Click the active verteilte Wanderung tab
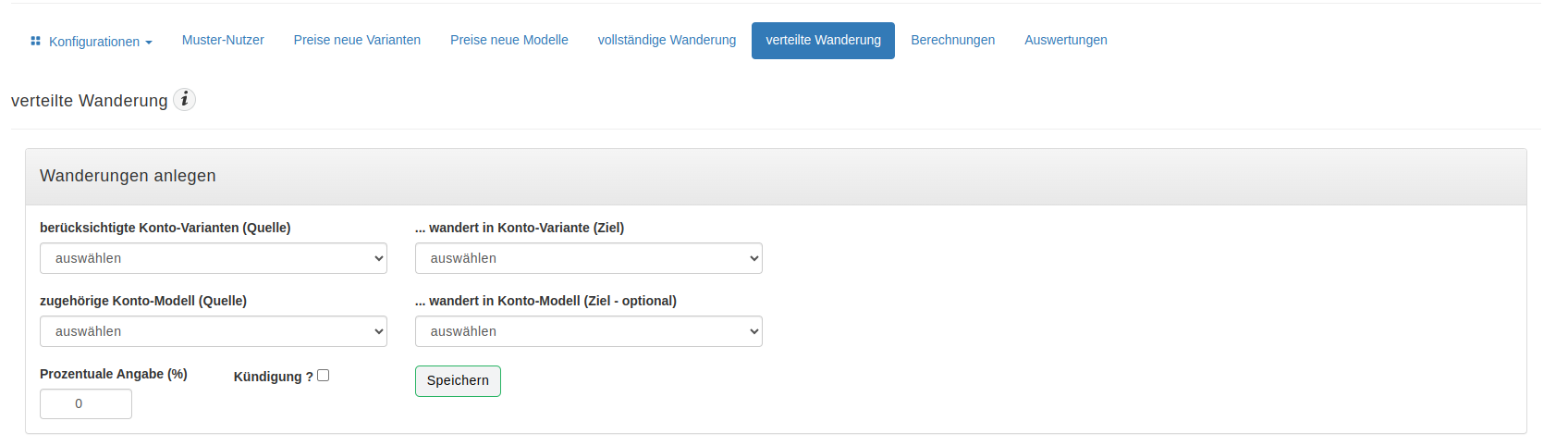Screen dimensions: 1568x446 (823, 41)
